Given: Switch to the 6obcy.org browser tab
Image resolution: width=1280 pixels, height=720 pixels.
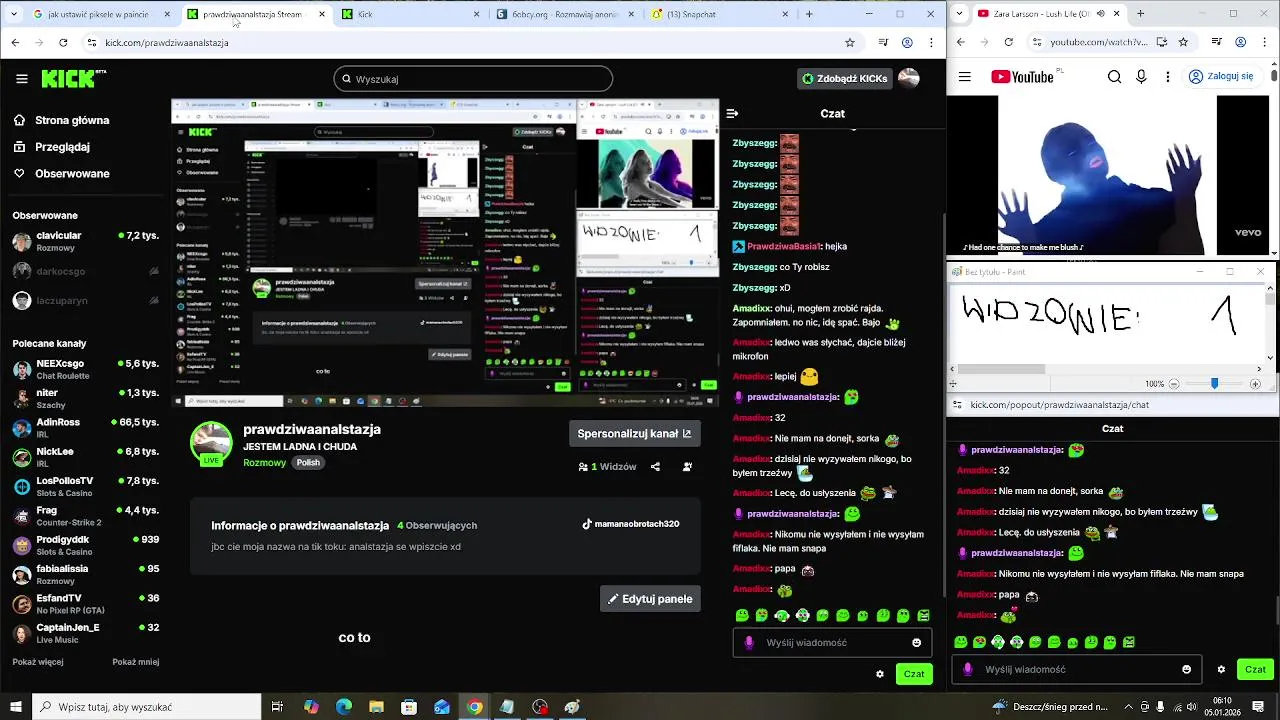Looking at the screenshot, I should [x=566, y=14].
